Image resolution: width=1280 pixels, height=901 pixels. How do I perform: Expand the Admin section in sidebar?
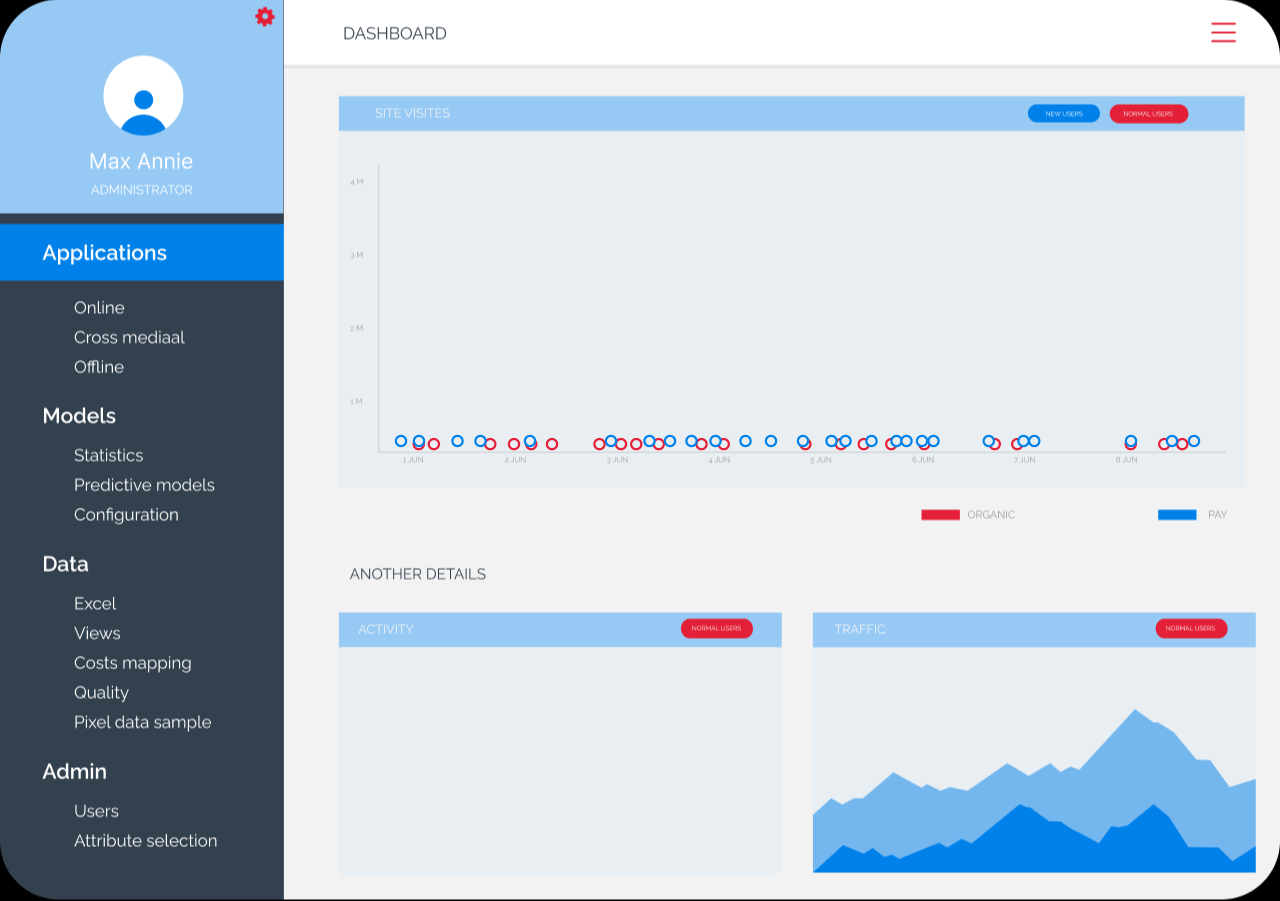point(75,771)
